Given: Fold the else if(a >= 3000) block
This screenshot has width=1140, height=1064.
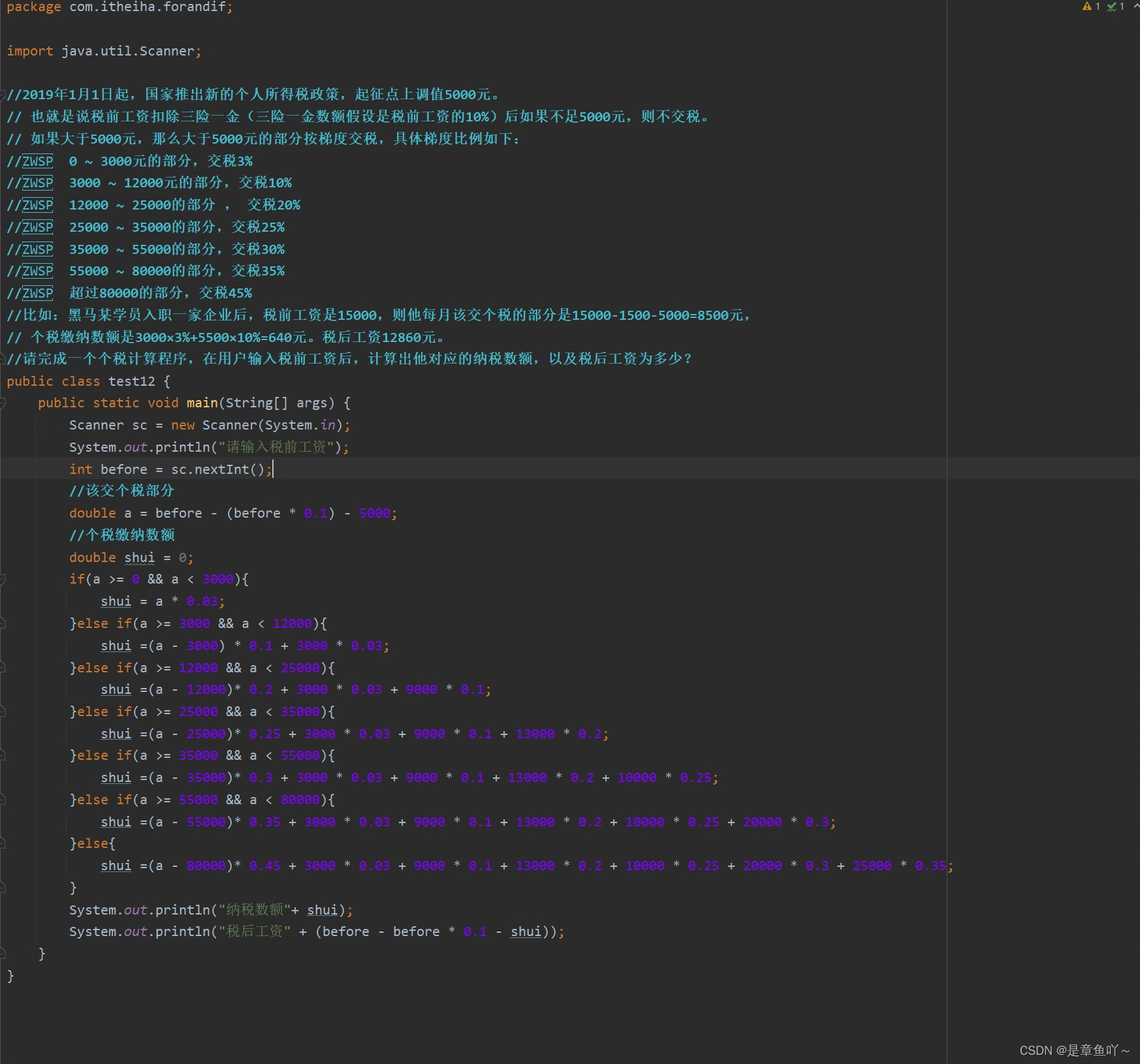Looking at the screenshot, I should (x=3, y=623).
